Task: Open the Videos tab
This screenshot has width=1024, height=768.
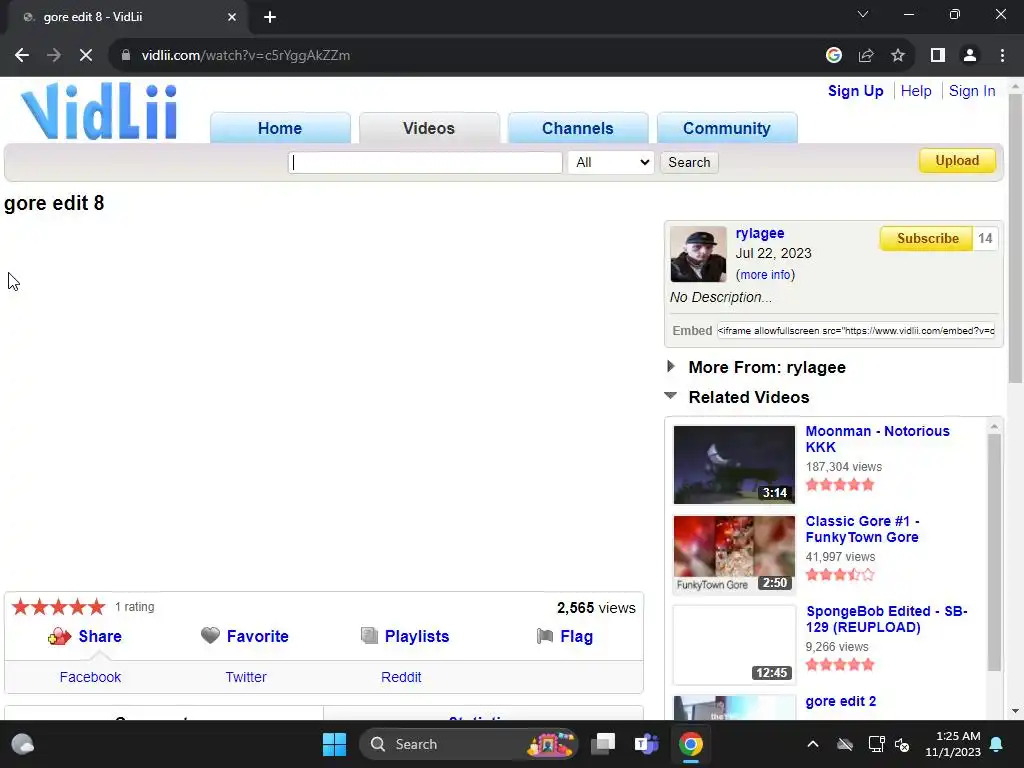Action: click(429, 128)
